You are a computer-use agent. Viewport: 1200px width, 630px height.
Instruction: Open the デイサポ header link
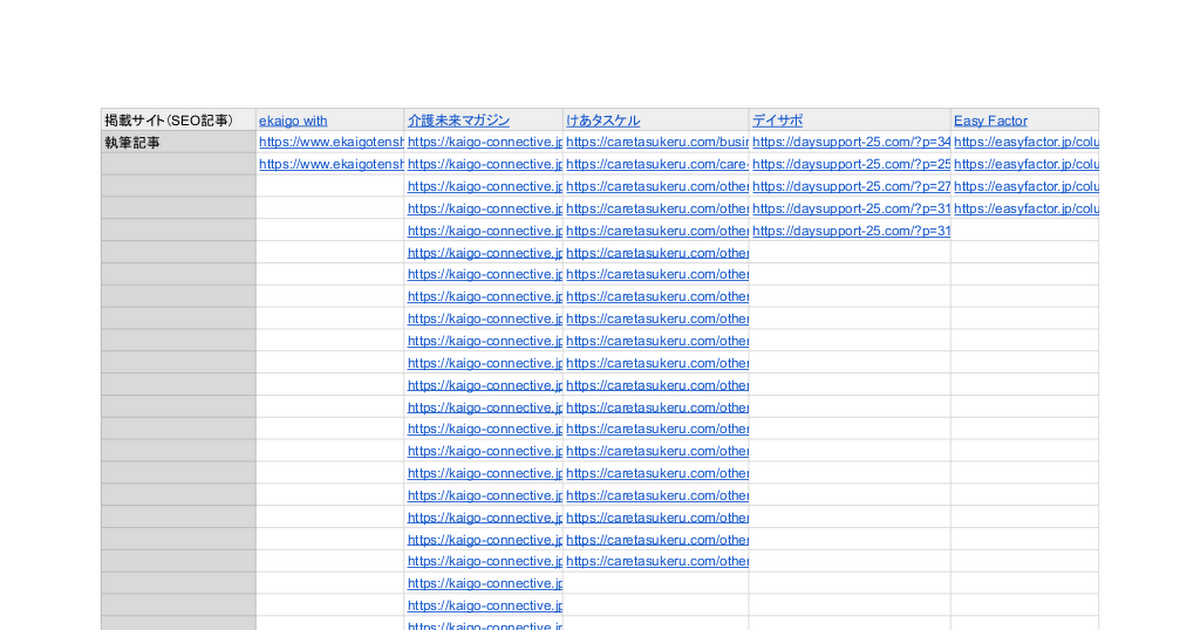pos(777,120)
